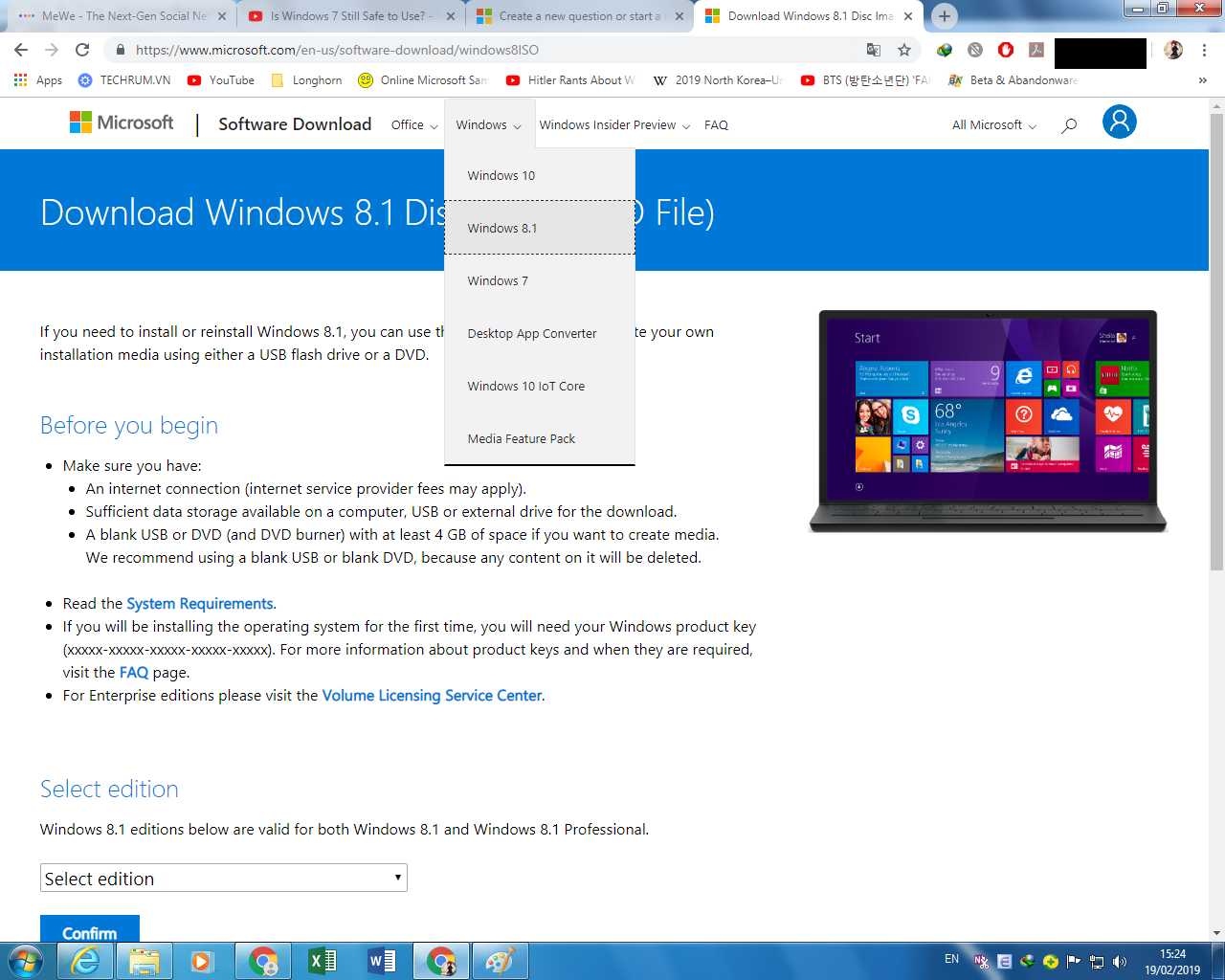Open the System Requirements link

point(200,603)
